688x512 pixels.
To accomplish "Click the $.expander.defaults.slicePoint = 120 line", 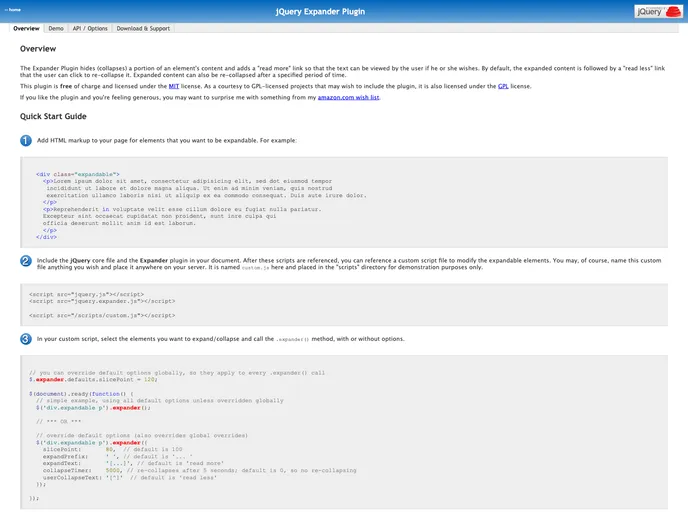I will click(93, 380).
